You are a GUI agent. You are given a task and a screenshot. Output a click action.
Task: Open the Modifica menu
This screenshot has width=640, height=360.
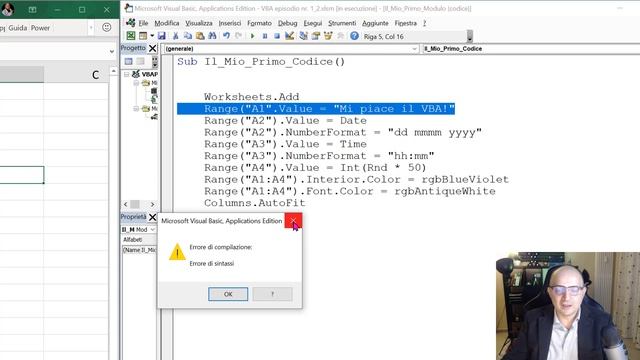[x=167, y=23]
